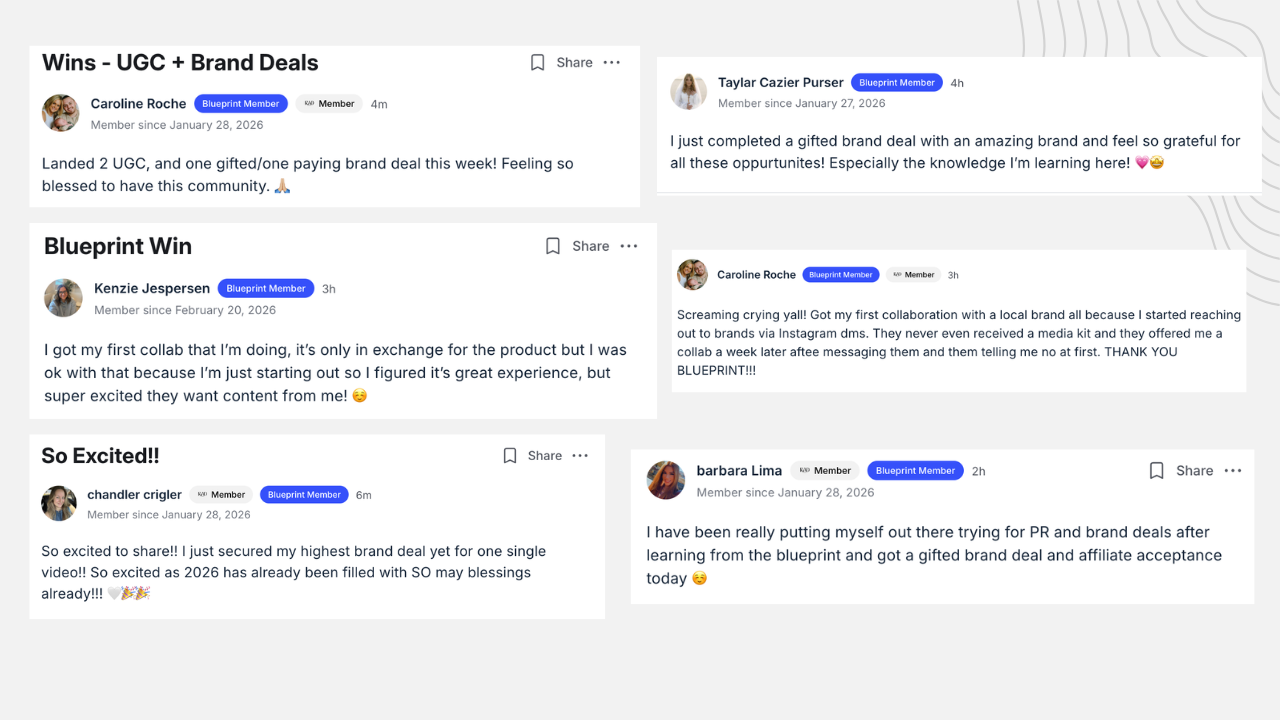Viewport: 1280px width, 720px height.
Task: Open Kenzie Jespersen's profile picture
Action: coord(63,298)
